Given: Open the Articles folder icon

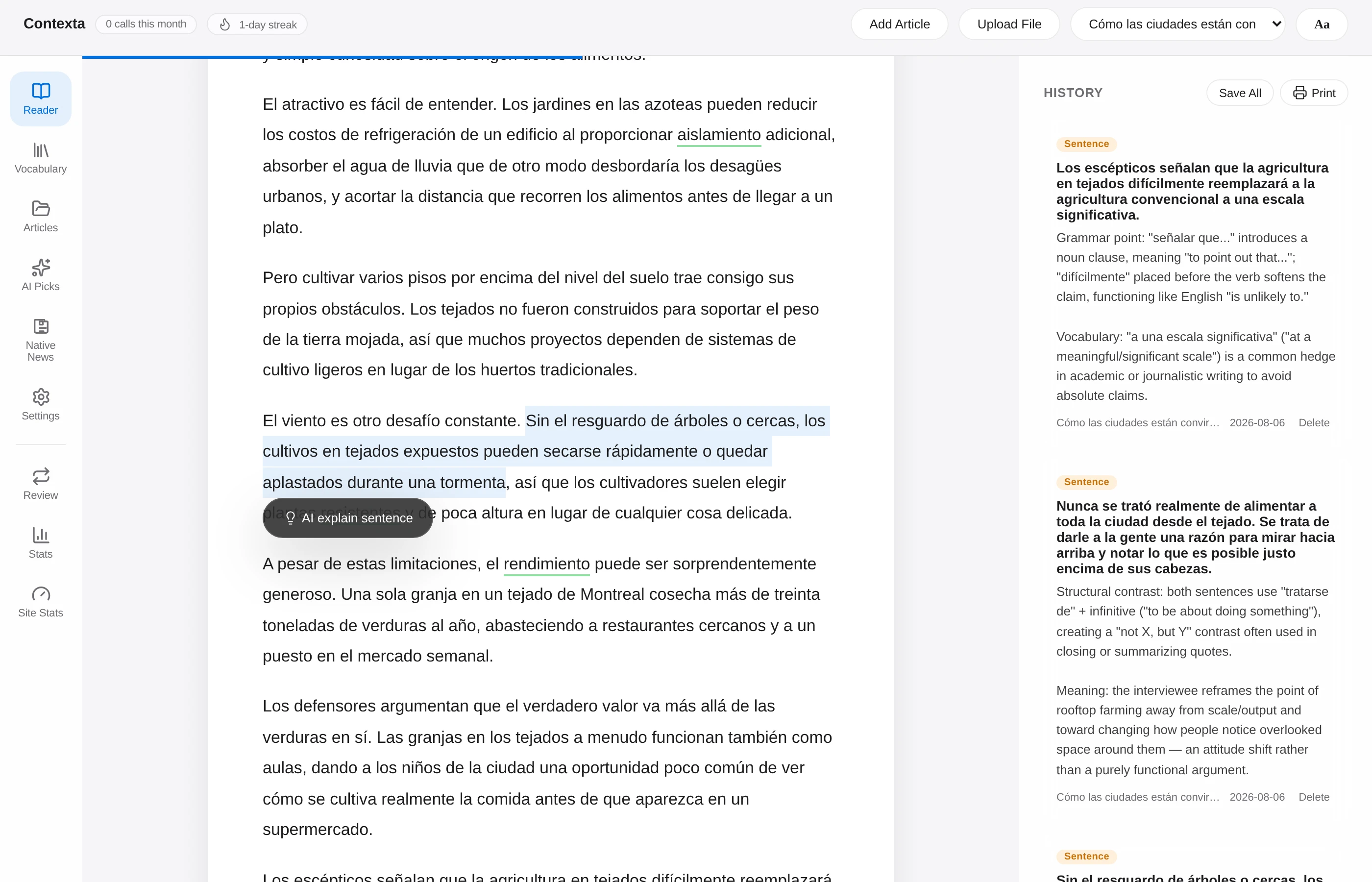Looking at the screenshot, I should pos(41,208).
